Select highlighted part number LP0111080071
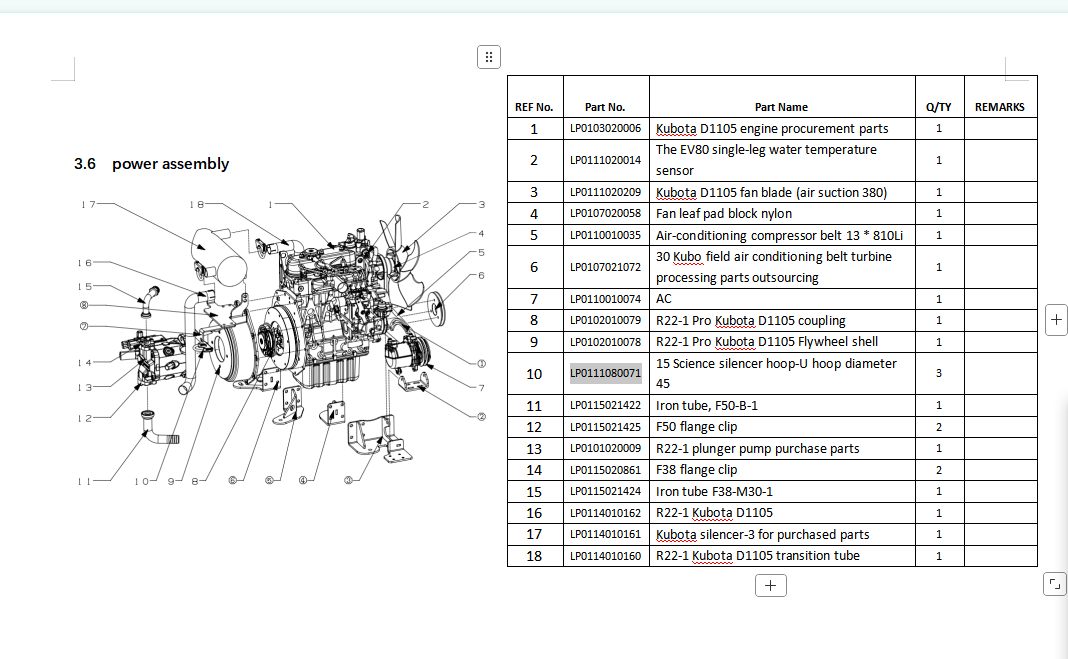 pyautogui.click(x=606, y=373)
